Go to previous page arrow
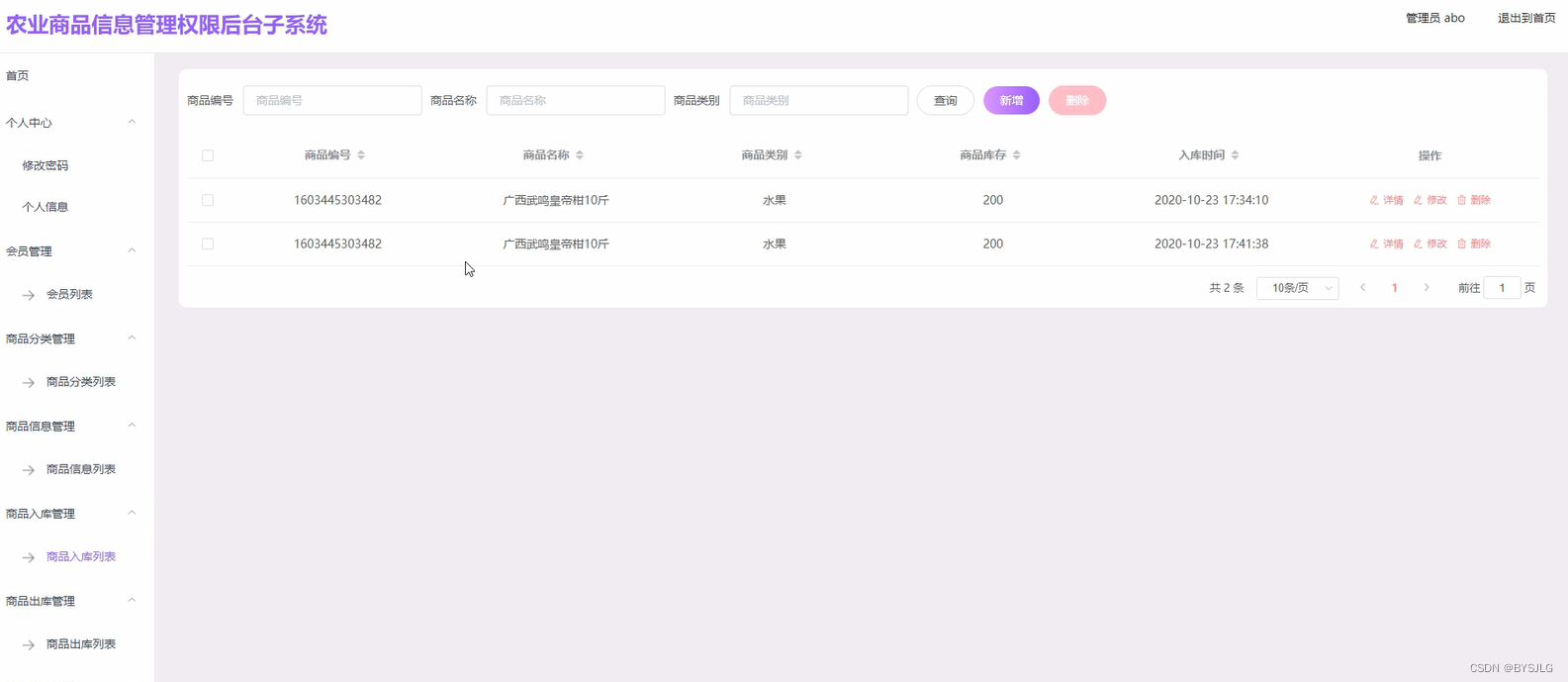The width and height of the screenshot is (1568, 682). [x=1363, y=287]
